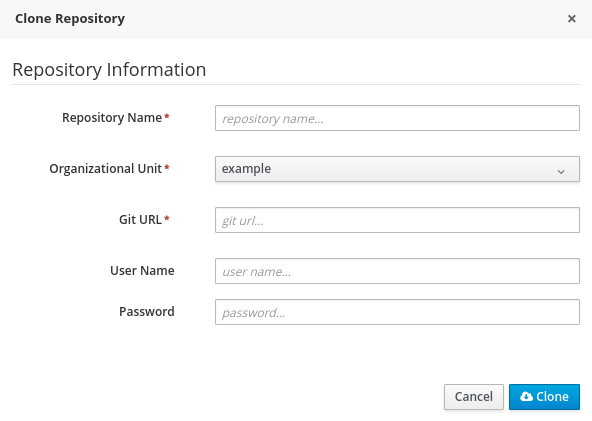Screen dimensions: 592x421
Task: Click the Repository Name label
Action: tap(112, 118)
